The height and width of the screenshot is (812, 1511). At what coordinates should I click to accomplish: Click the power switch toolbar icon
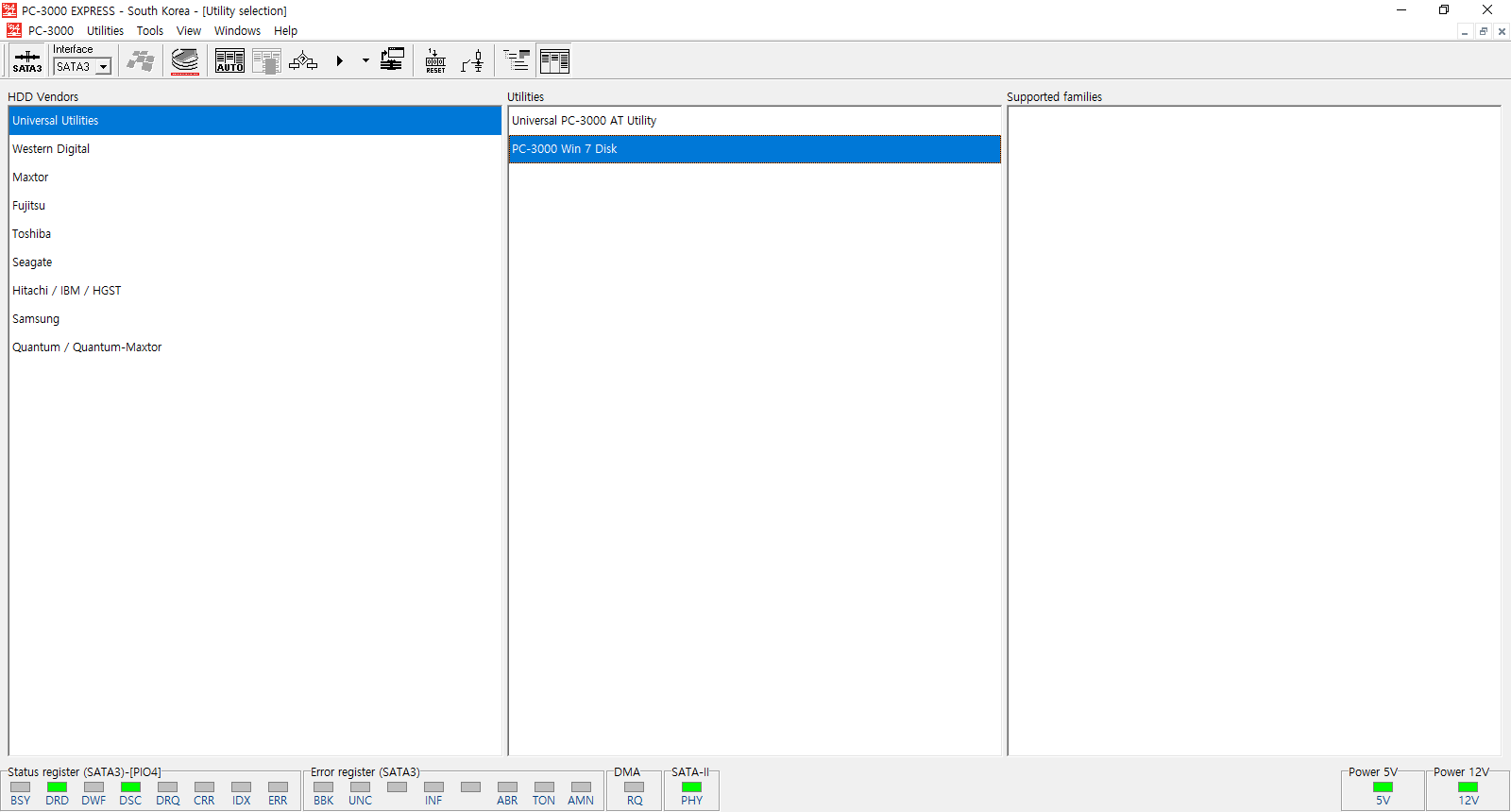point(472,60)
